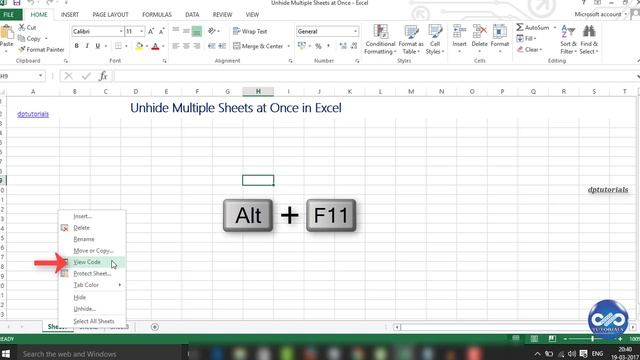
Task: Decrease cell indent
Action: tap(211, 46)
